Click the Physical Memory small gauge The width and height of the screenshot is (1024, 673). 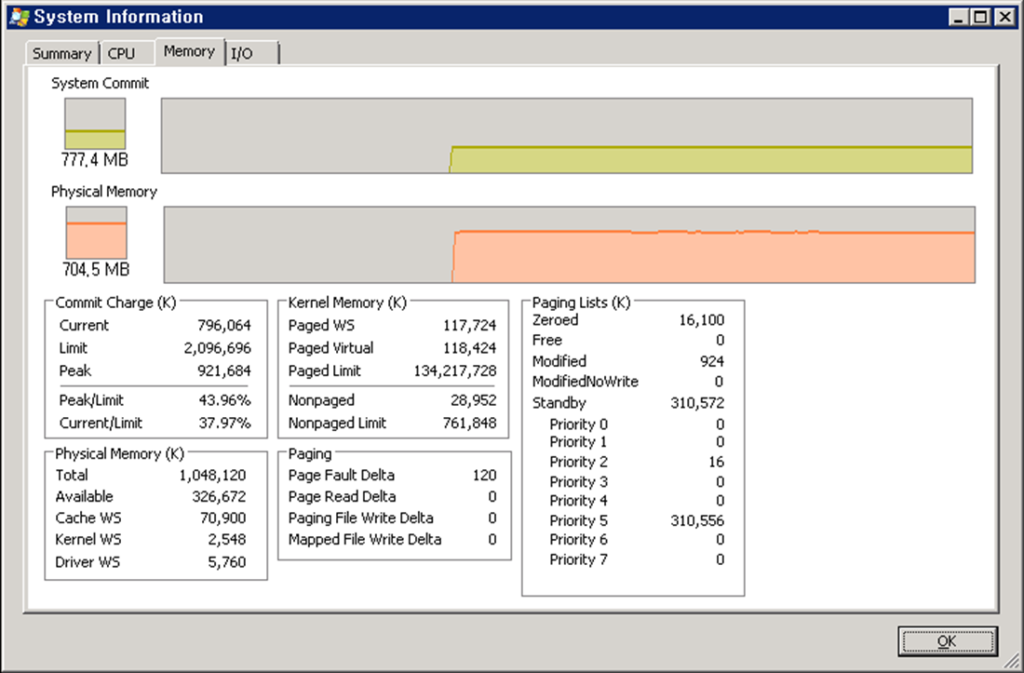pyautogui.click(x=96, y=233)
